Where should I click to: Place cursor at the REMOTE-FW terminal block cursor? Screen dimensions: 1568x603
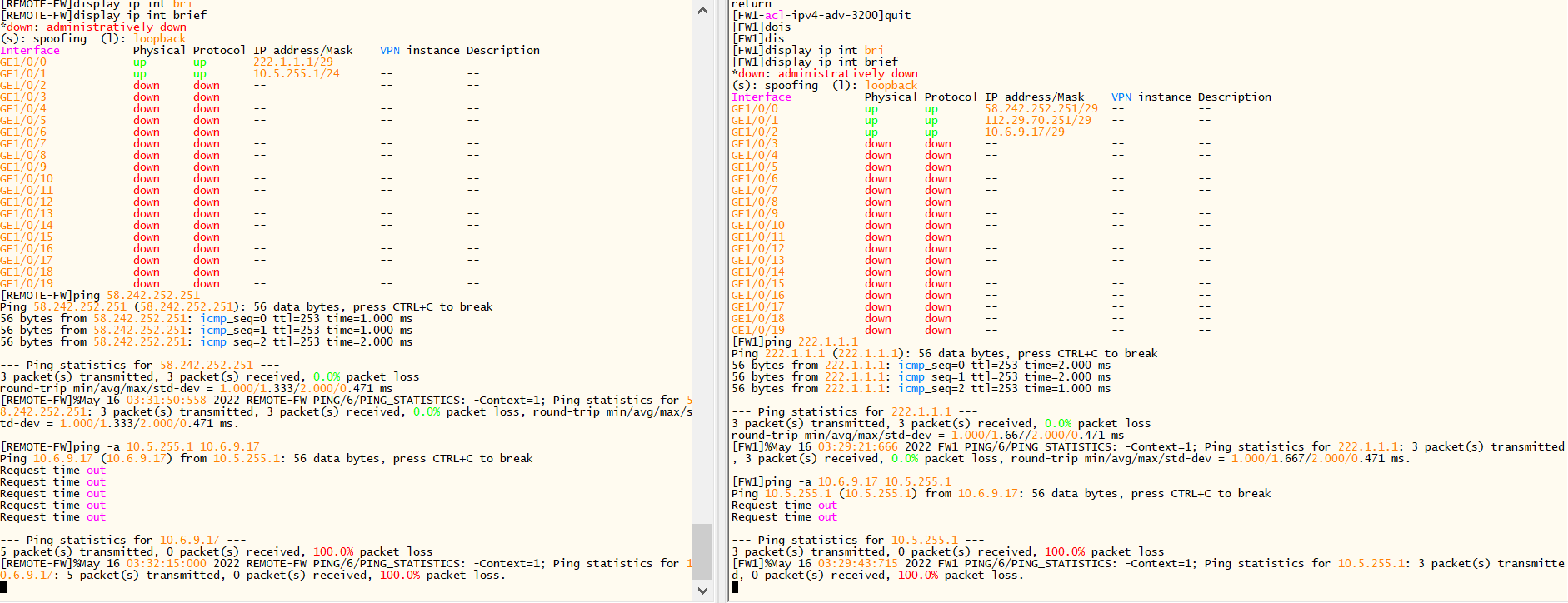(3, 587)
